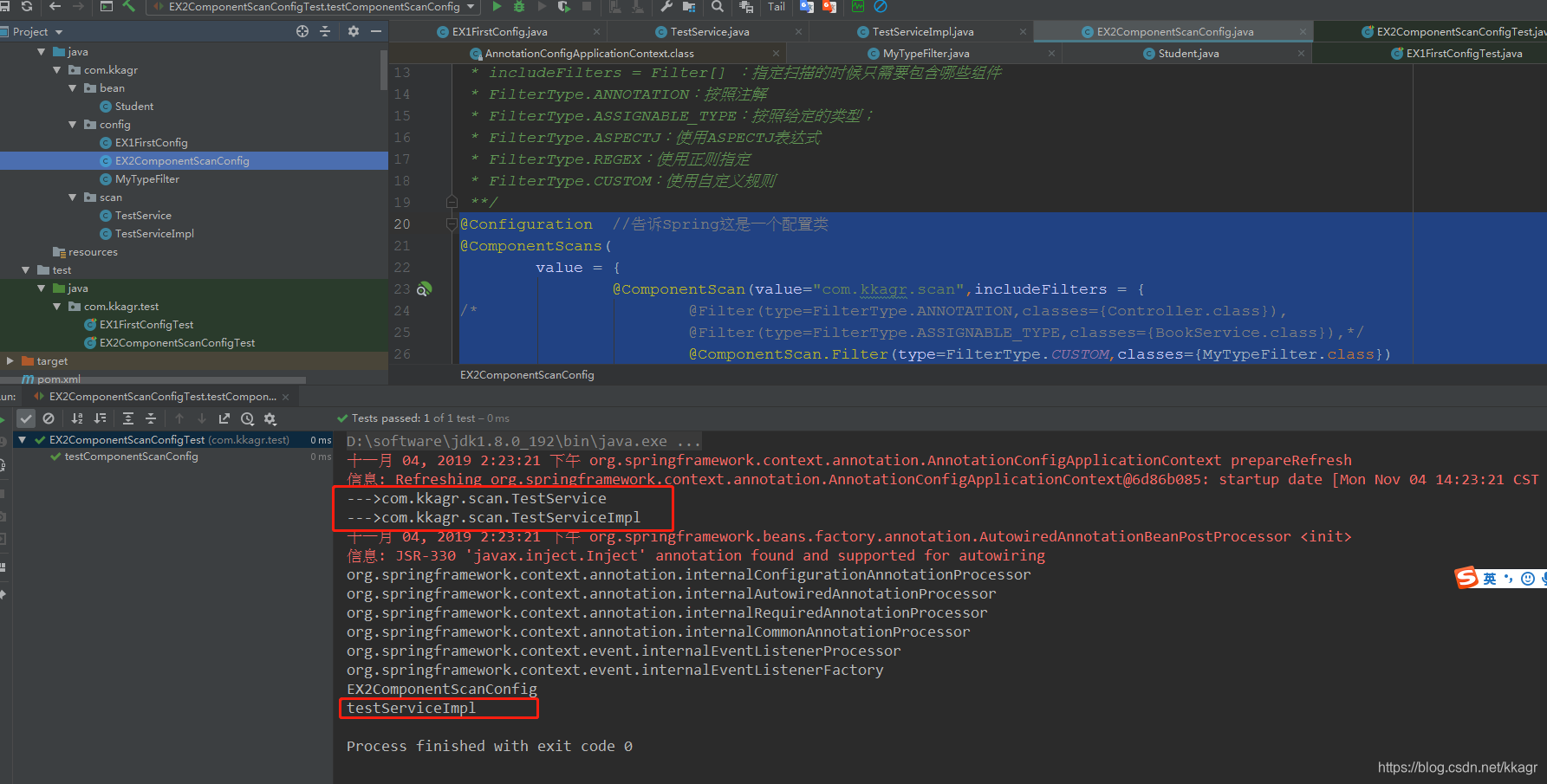This screenshot has height=784, width=1547.
Task: Run with coverage using the shield icon
Action: click(564, 6)
